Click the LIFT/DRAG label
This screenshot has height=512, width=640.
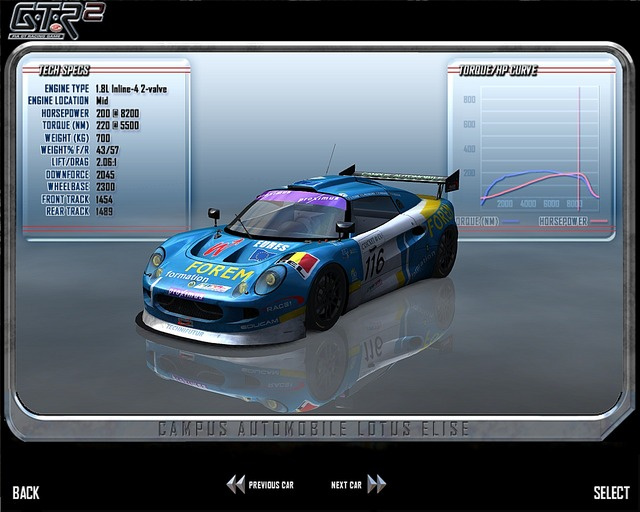(70, 162)
